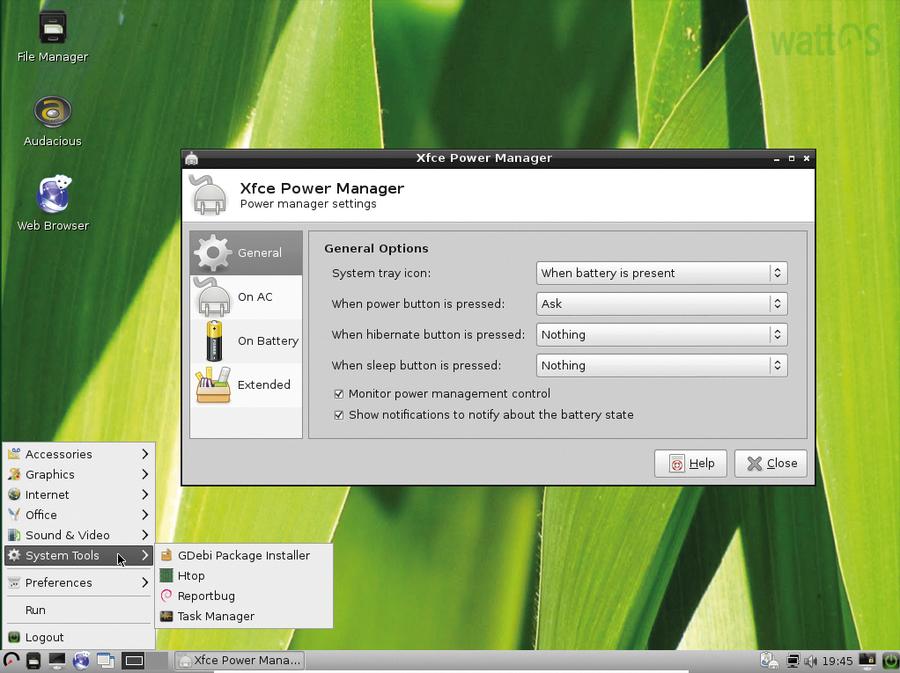Click the Help button

pos(690,464)
